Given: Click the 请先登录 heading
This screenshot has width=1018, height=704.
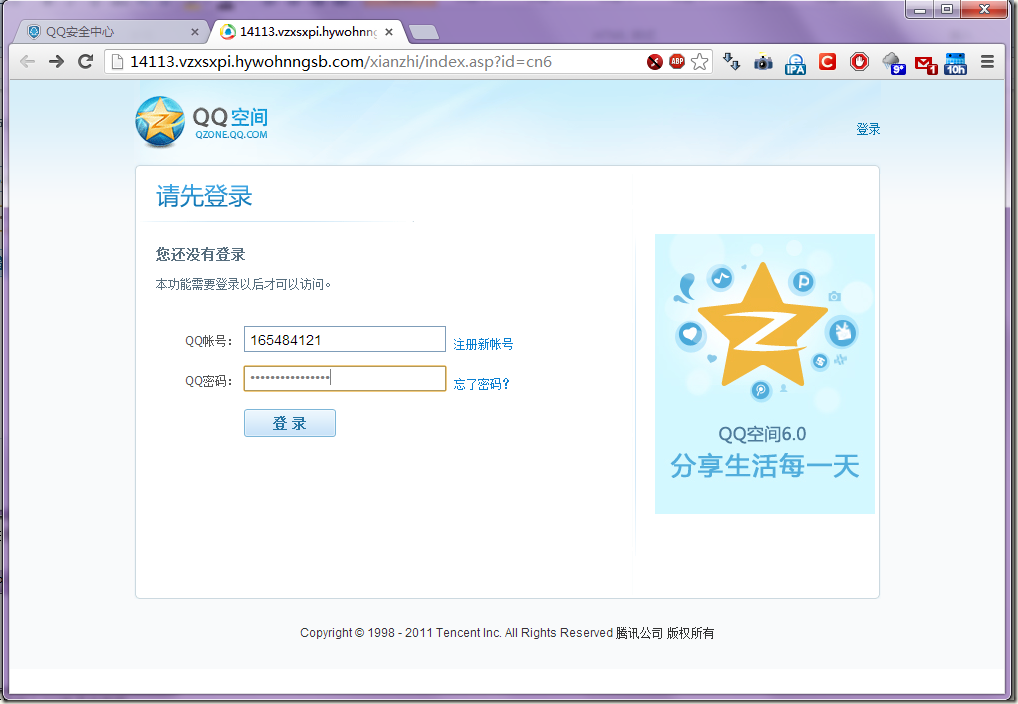Looking at the screenshot, I should [204, 196].
